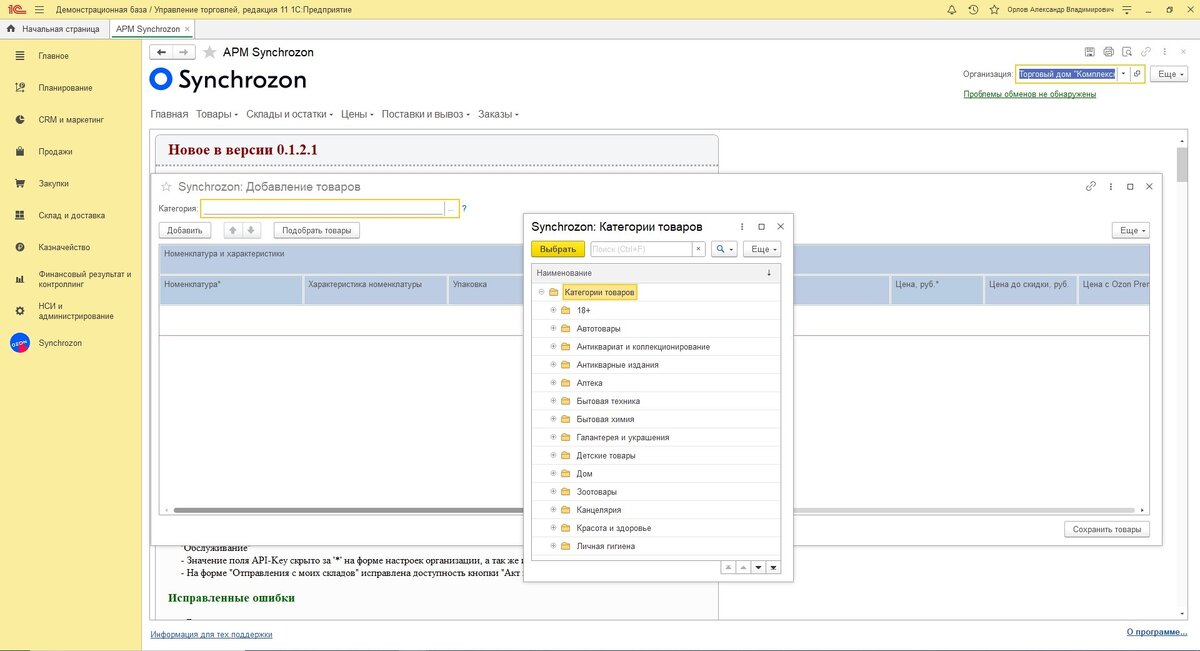The height and width of the screenshot is (651, 1200).
Task: Click the yellow Выбрать button
Action: coord(558,249)
